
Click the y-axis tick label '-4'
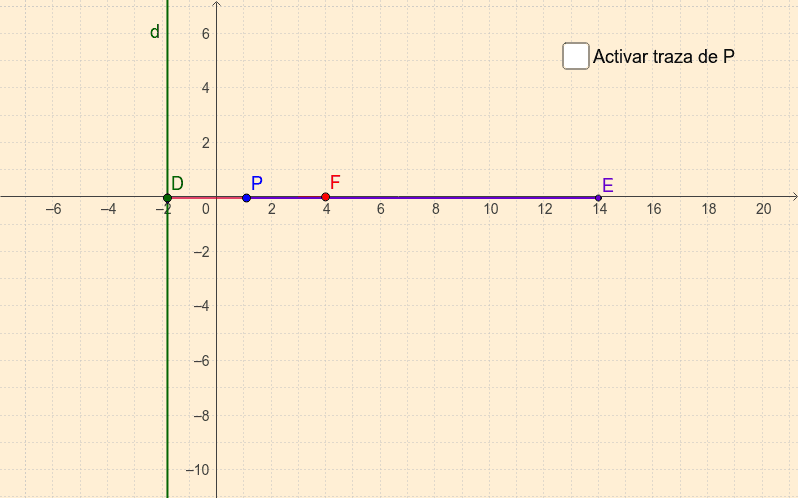pos(202,306)
